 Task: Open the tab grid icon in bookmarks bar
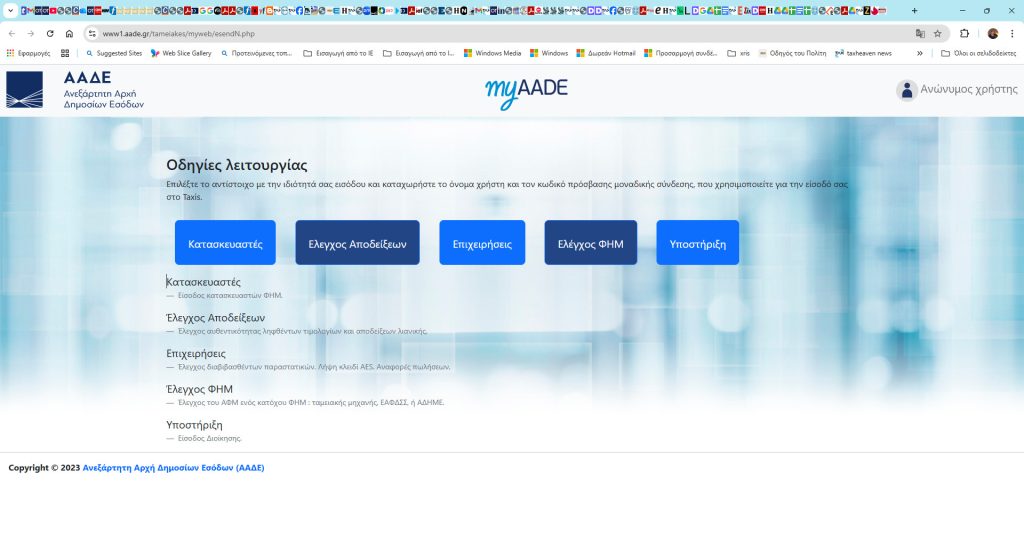(x=65, y=53)
